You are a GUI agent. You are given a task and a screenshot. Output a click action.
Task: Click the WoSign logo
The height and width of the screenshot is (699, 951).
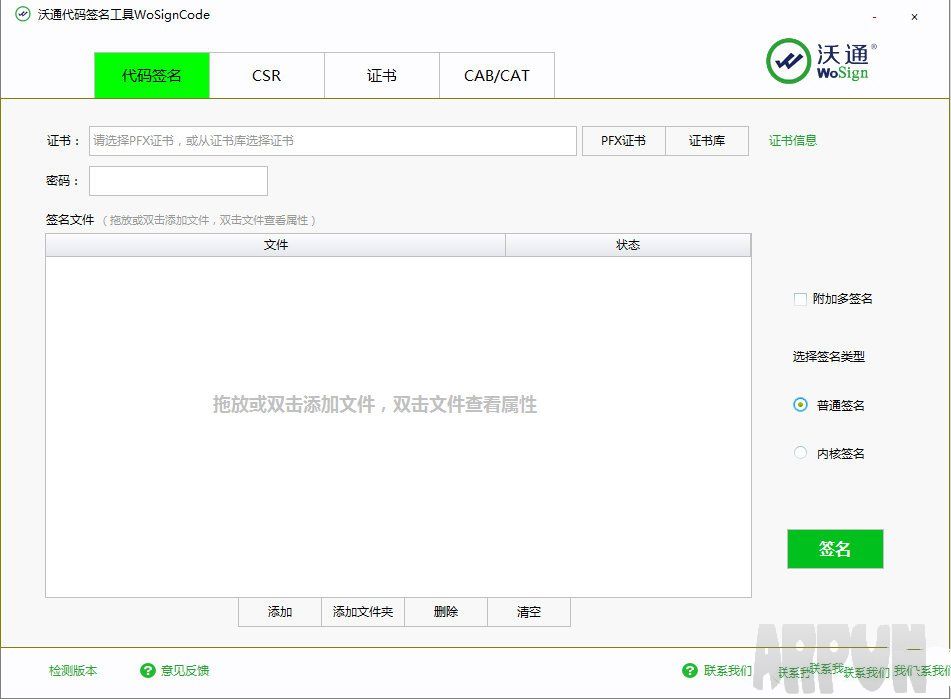(821, 61)
